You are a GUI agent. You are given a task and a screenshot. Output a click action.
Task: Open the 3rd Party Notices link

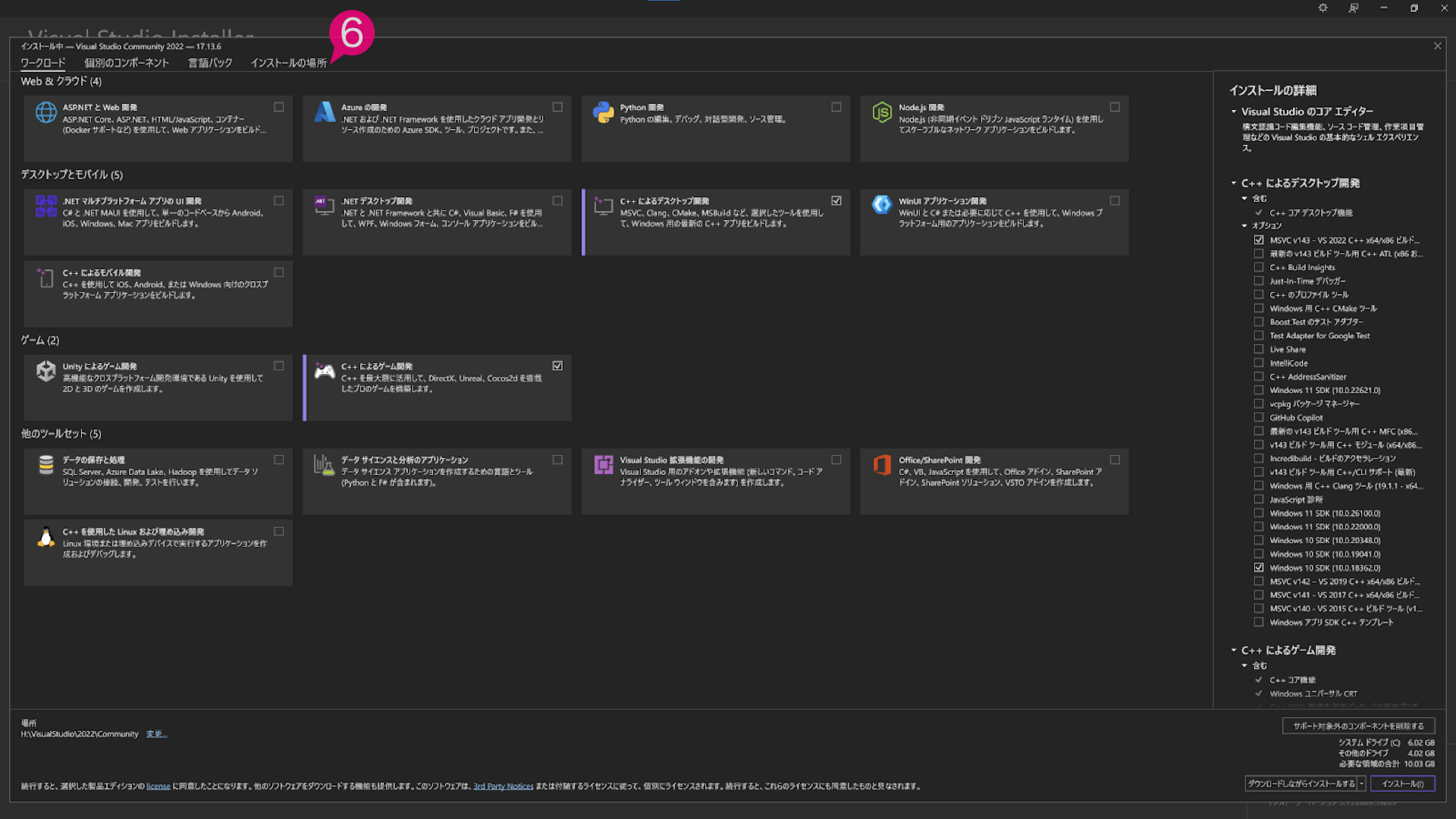click(x=503, y=786)
